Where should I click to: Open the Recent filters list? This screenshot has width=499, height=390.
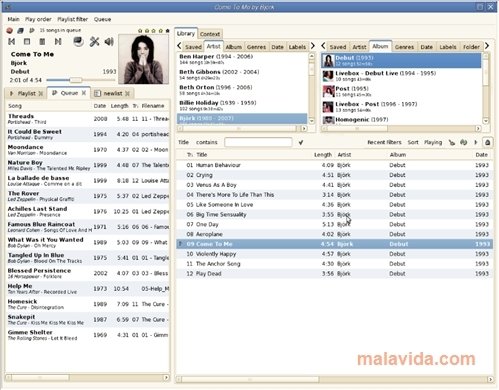click(x=384, y=142)
